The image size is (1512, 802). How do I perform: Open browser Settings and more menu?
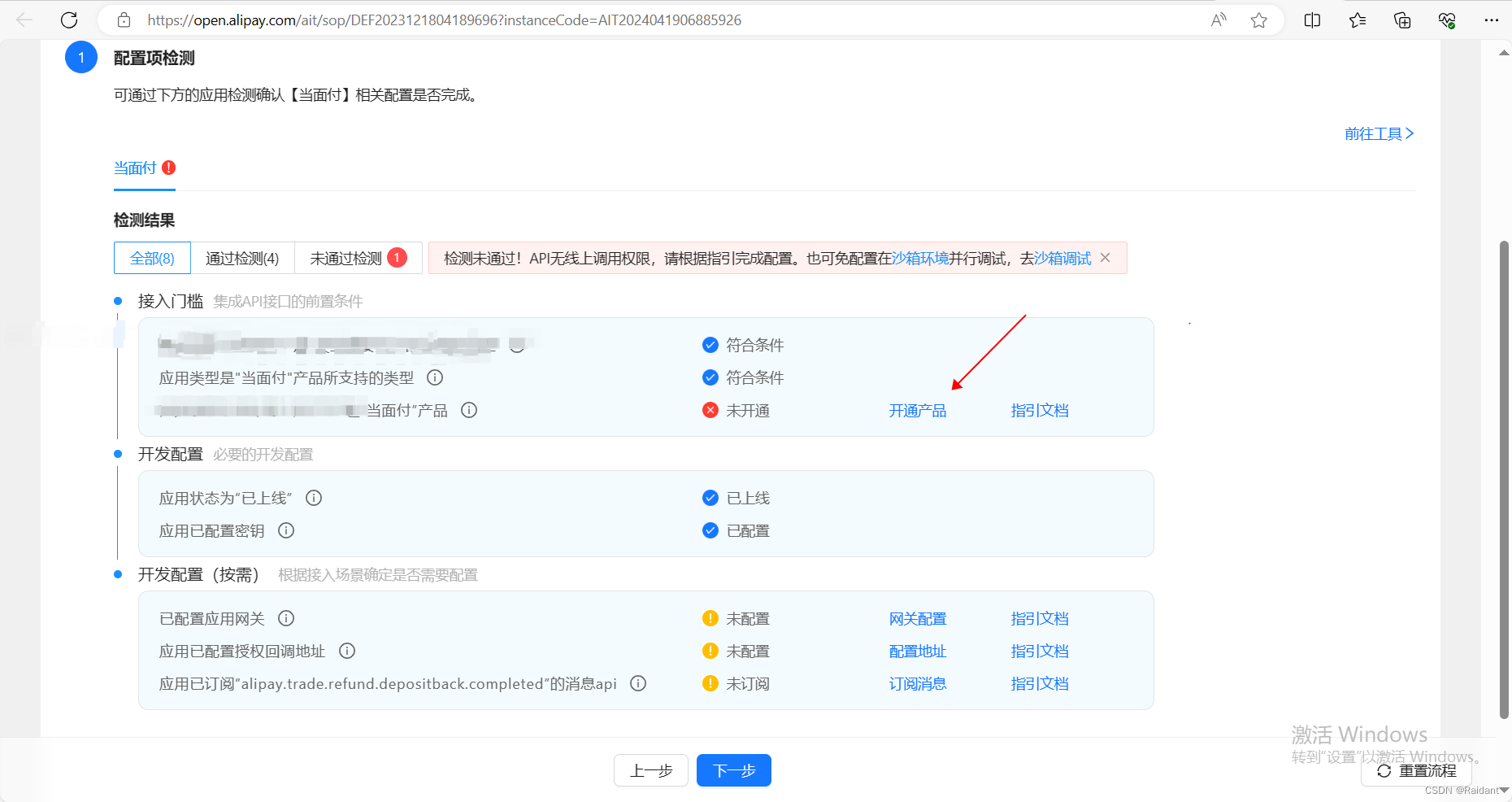coord(1492,20)
